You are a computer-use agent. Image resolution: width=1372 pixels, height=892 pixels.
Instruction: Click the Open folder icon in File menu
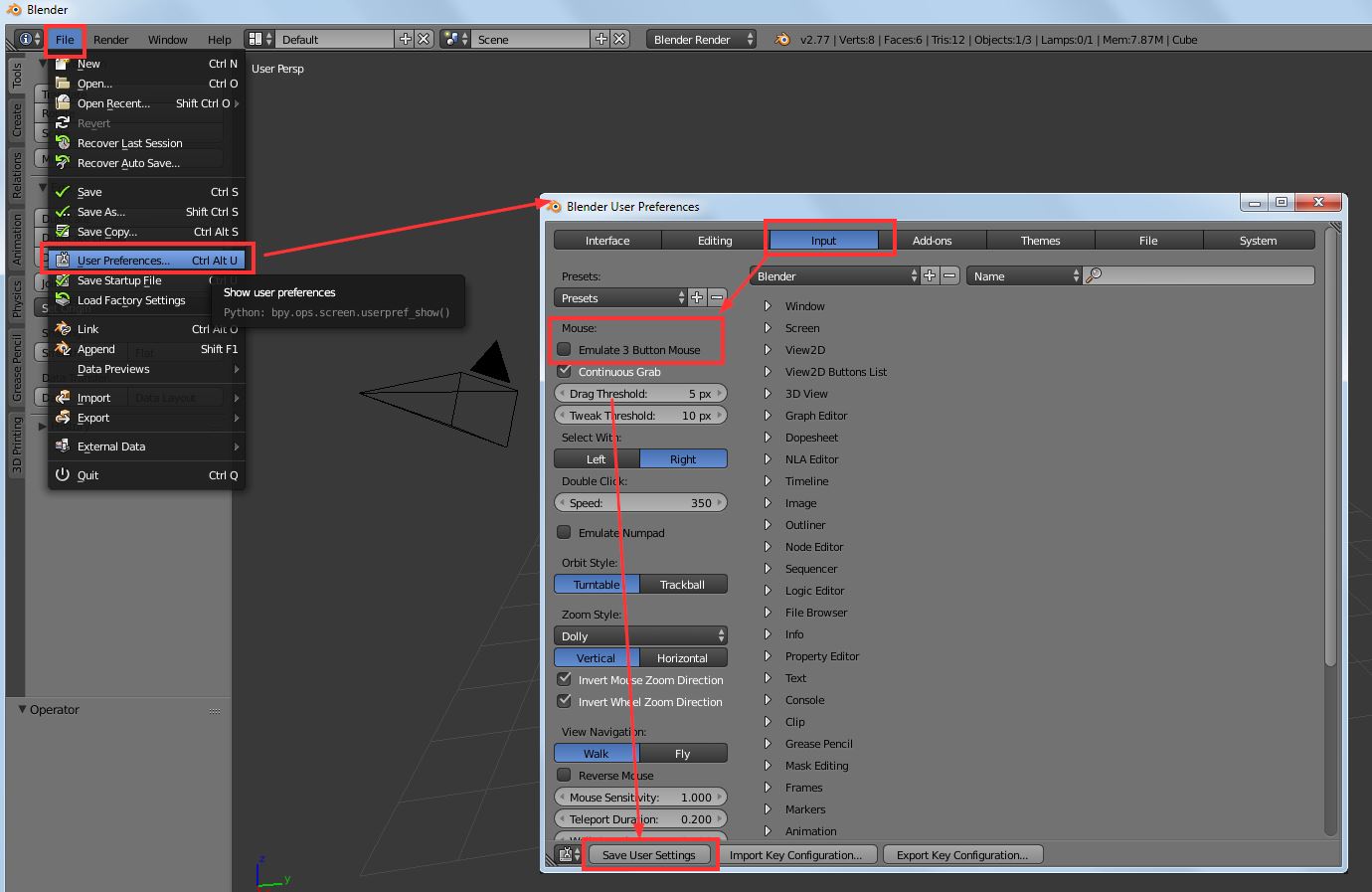click(x=62, y=83)
